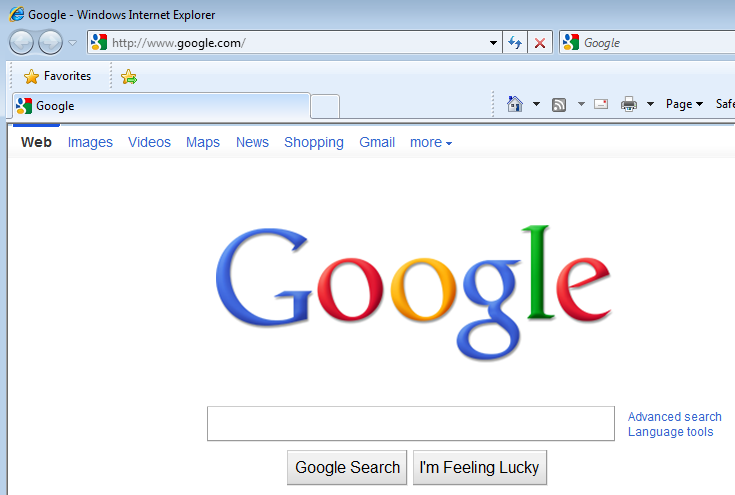Open the blank new tab button
Image resolution: width=735 pixels, height=495 pixels.
pyautogui.click(x=325, y=106)
